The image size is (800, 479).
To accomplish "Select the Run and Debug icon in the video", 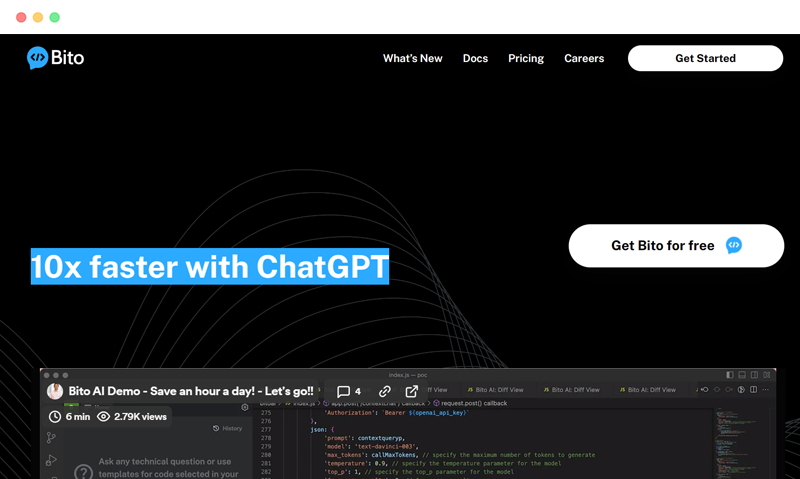I will [51, 460].
